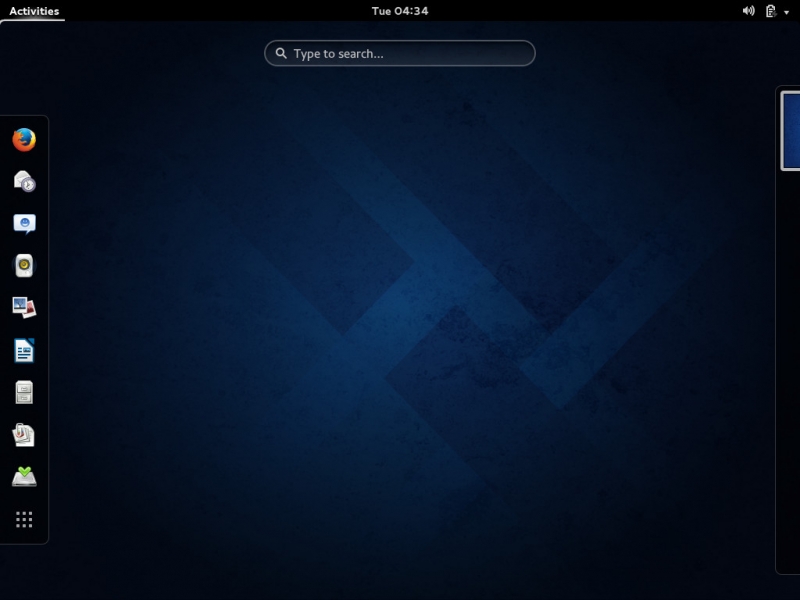Select the workspace thumbnail on right

click(790, 131)
